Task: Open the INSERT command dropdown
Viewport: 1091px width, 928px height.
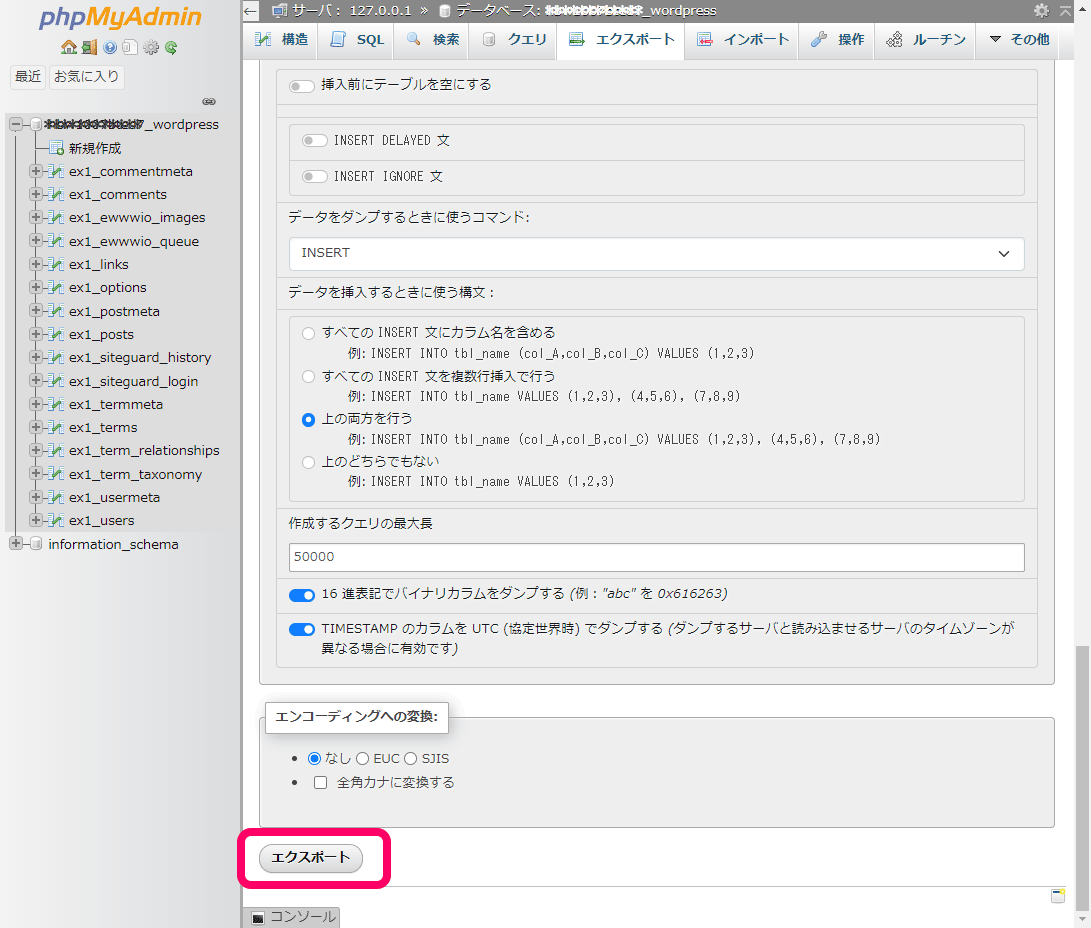Action: coord(656,254)
